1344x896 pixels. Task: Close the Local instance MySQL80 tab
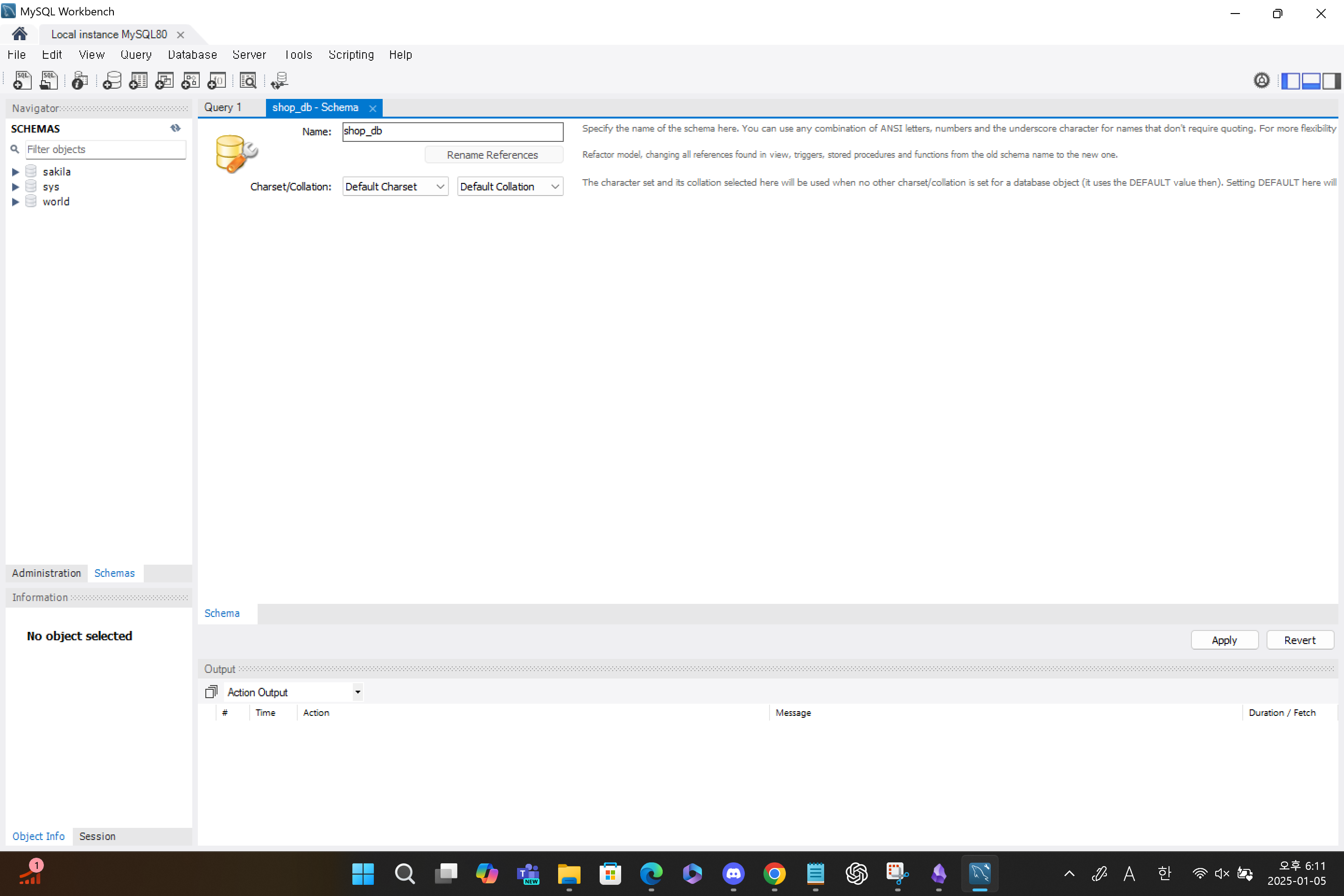[181, 35]
